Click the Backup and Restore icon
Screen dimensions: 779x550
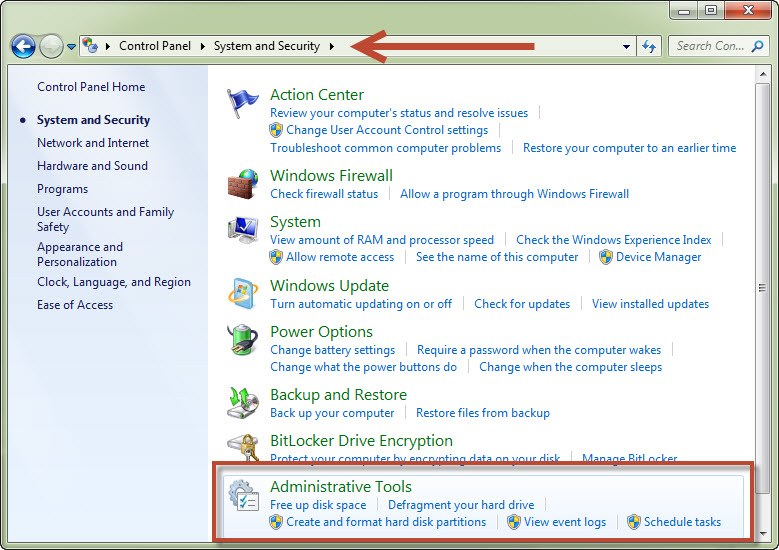tap(243, 402)
